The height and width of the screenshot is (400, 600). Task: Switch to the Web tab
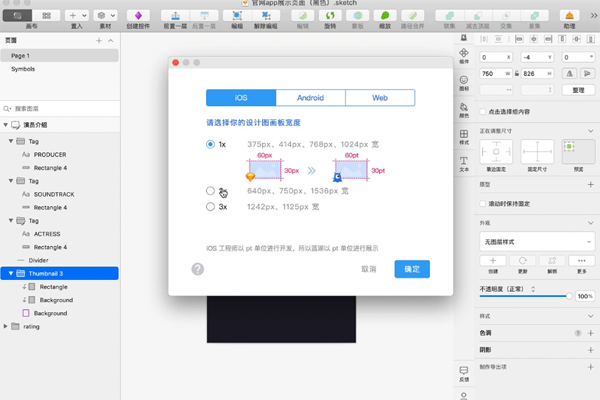coord(380,98)
